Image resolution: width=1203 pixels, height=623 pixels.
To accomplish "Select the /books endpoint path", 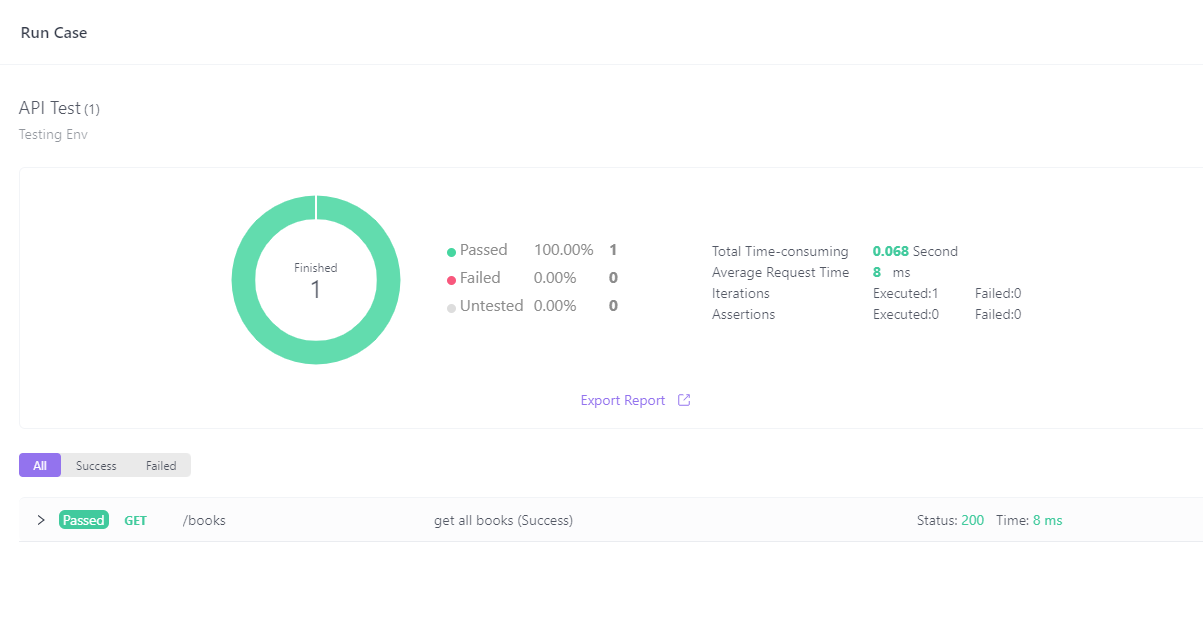I will (204, 520).
